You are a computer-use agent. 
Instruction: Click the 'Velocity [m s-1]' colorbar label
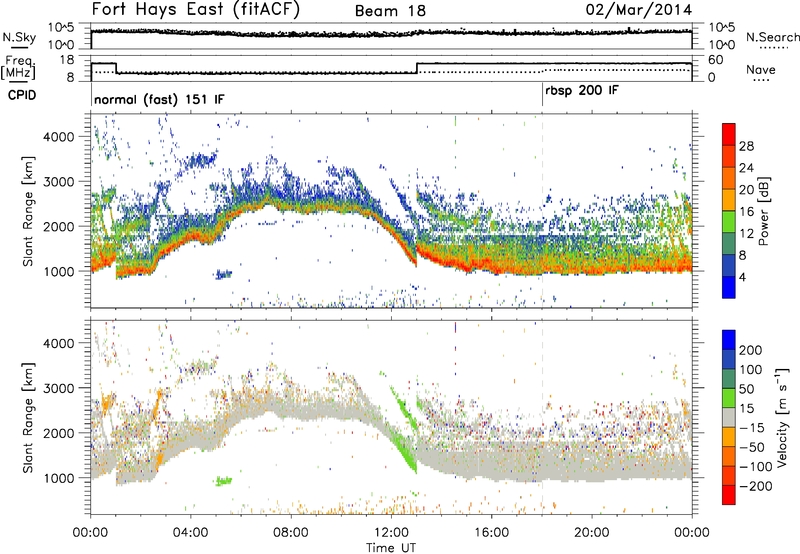click(x=781, y=417)
